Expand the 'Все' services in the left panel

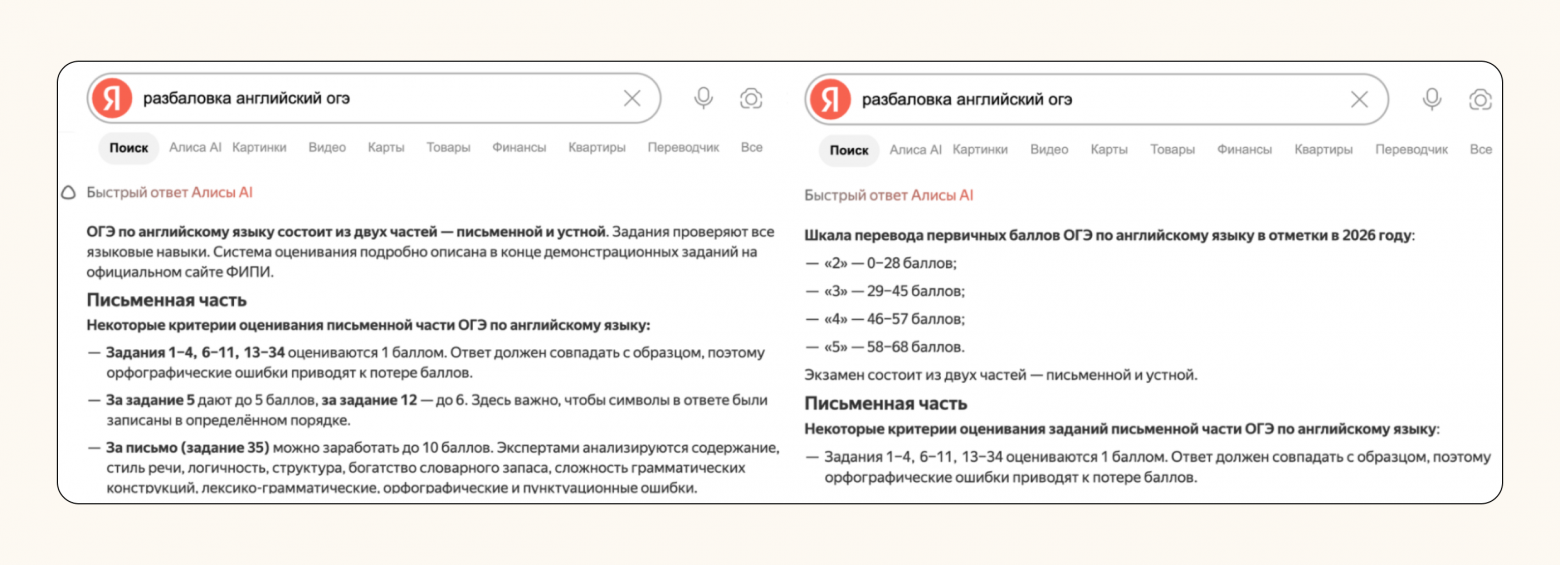(751, 147)
